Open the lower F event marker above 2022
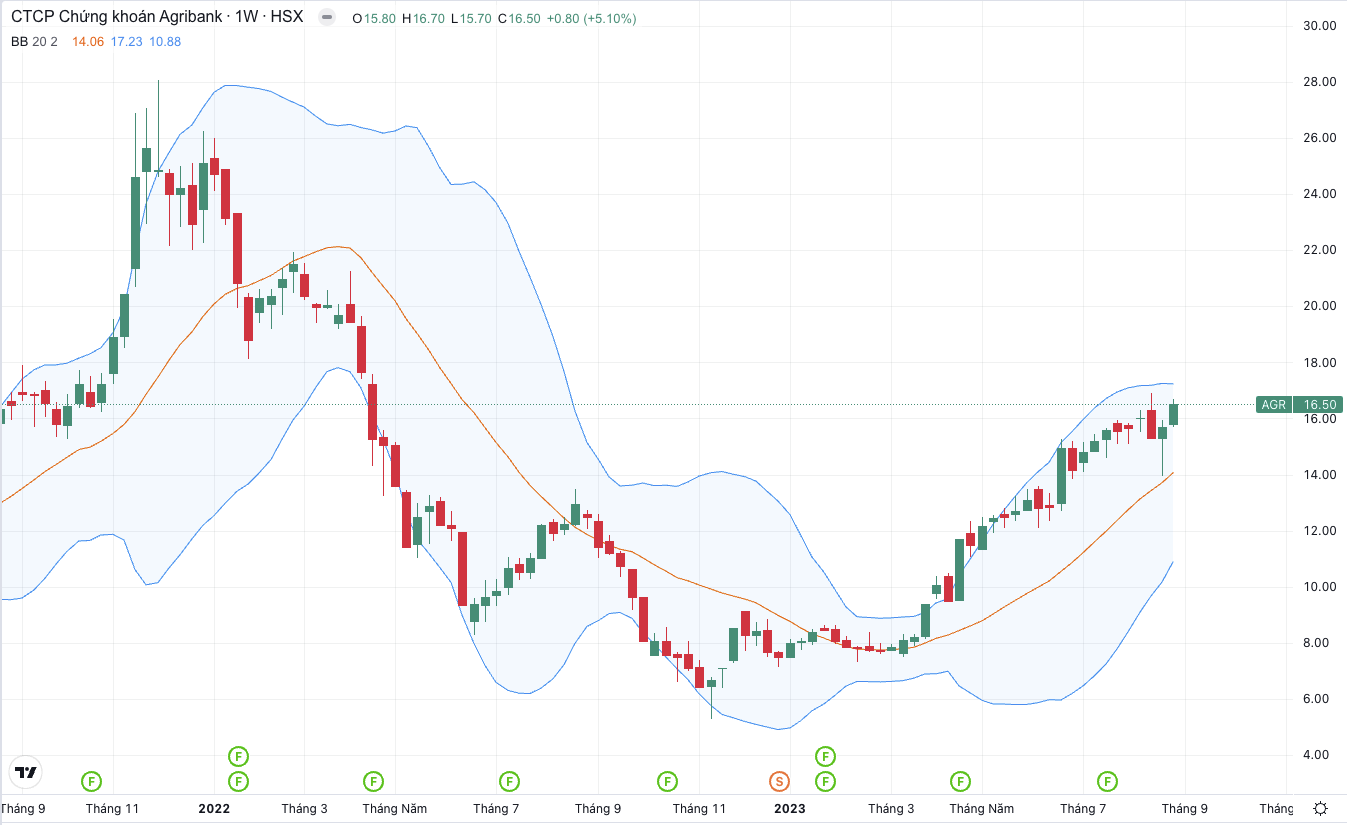 [x=238, y=780]
